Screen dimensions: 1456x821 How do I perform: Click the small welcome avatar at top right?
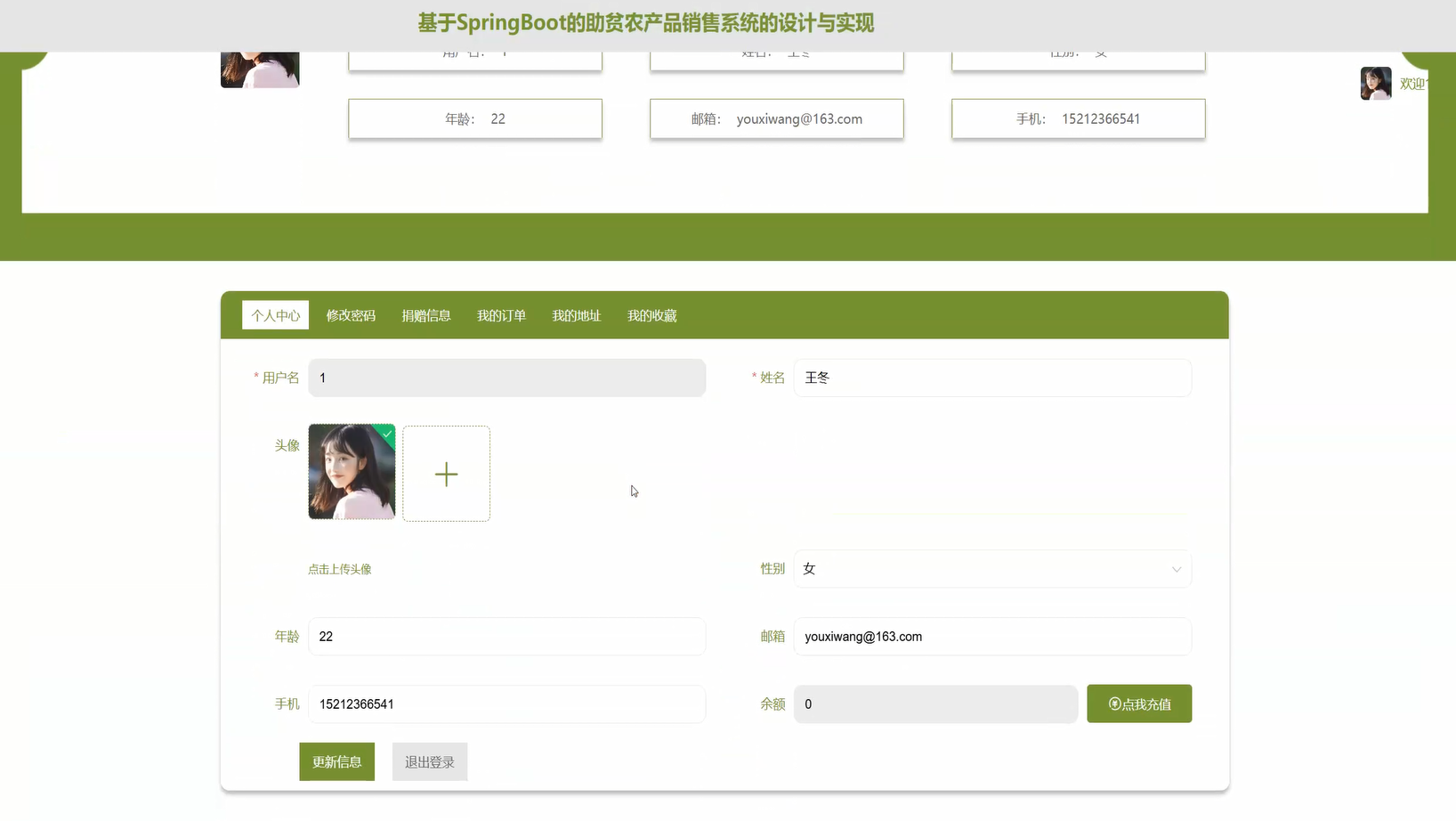point(1376,83)
